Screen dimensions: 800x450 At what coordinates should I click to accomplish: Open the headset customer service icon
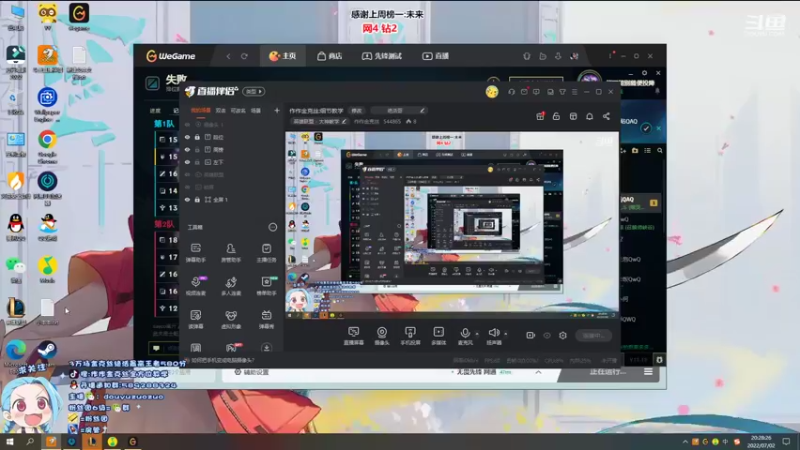pos(511,92)
